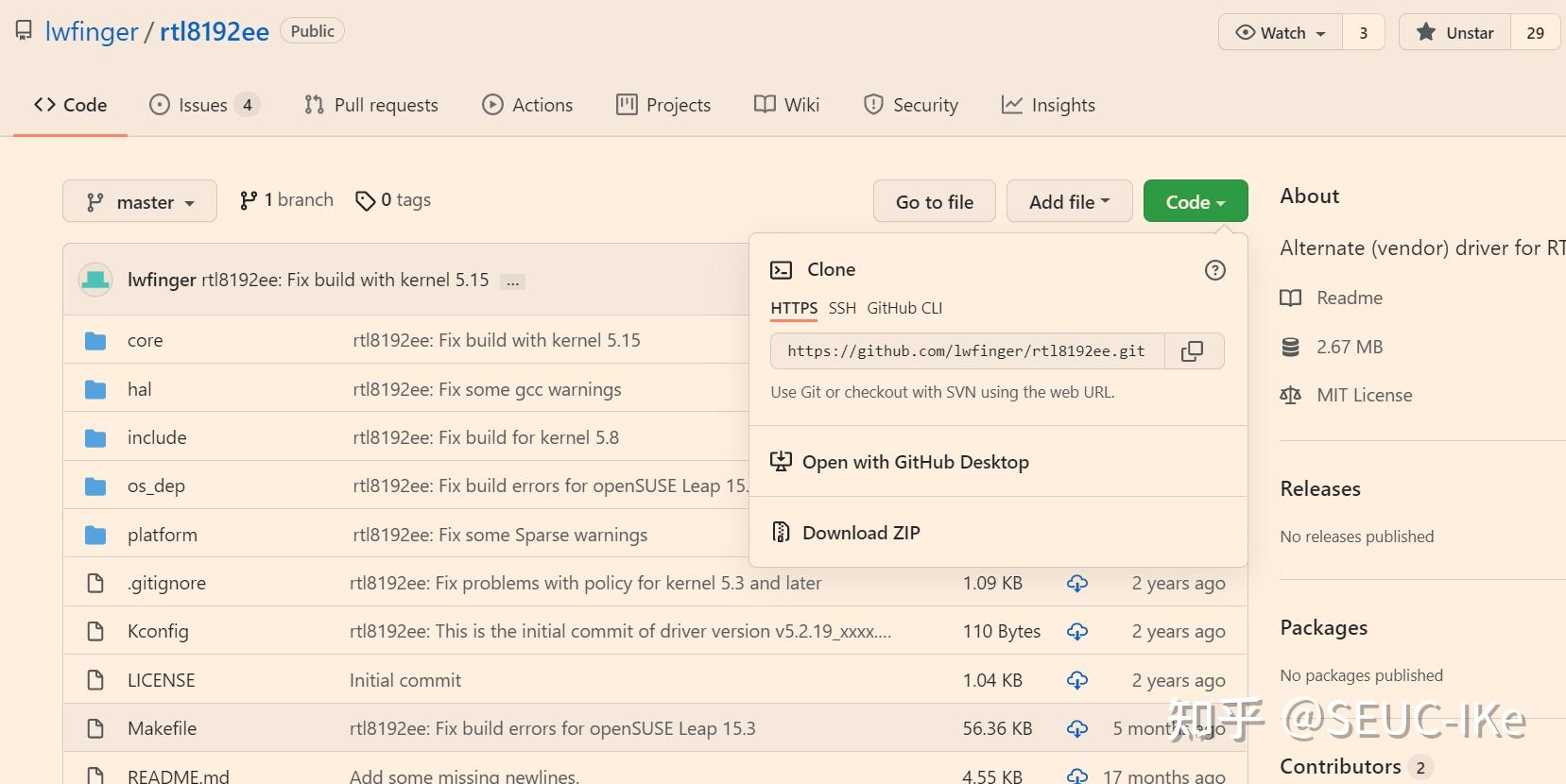Open the Releases heading link

click(1320, 488)
